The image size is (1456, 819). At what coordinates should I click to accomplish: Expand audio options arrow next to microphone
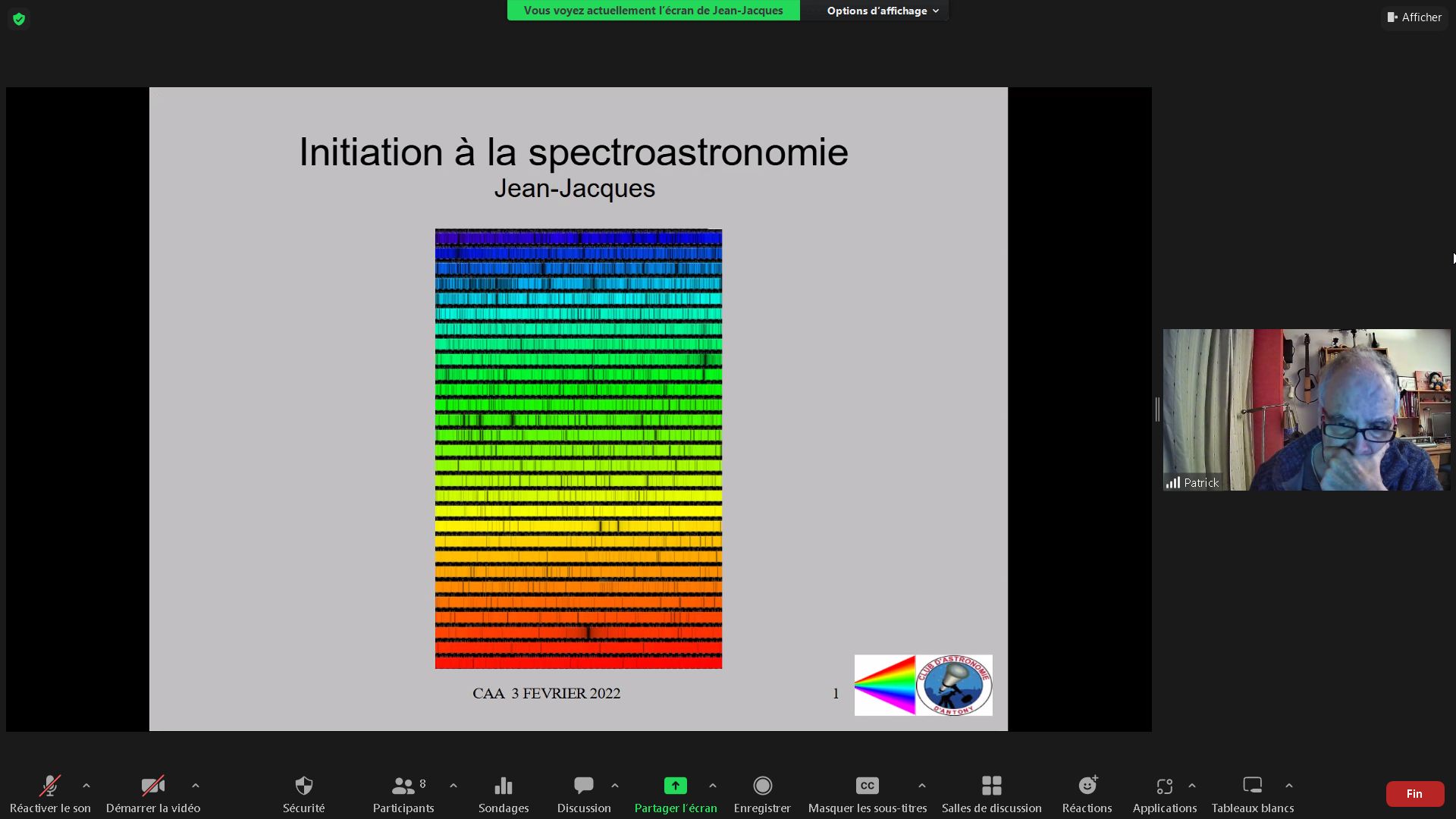click(86, 786)
